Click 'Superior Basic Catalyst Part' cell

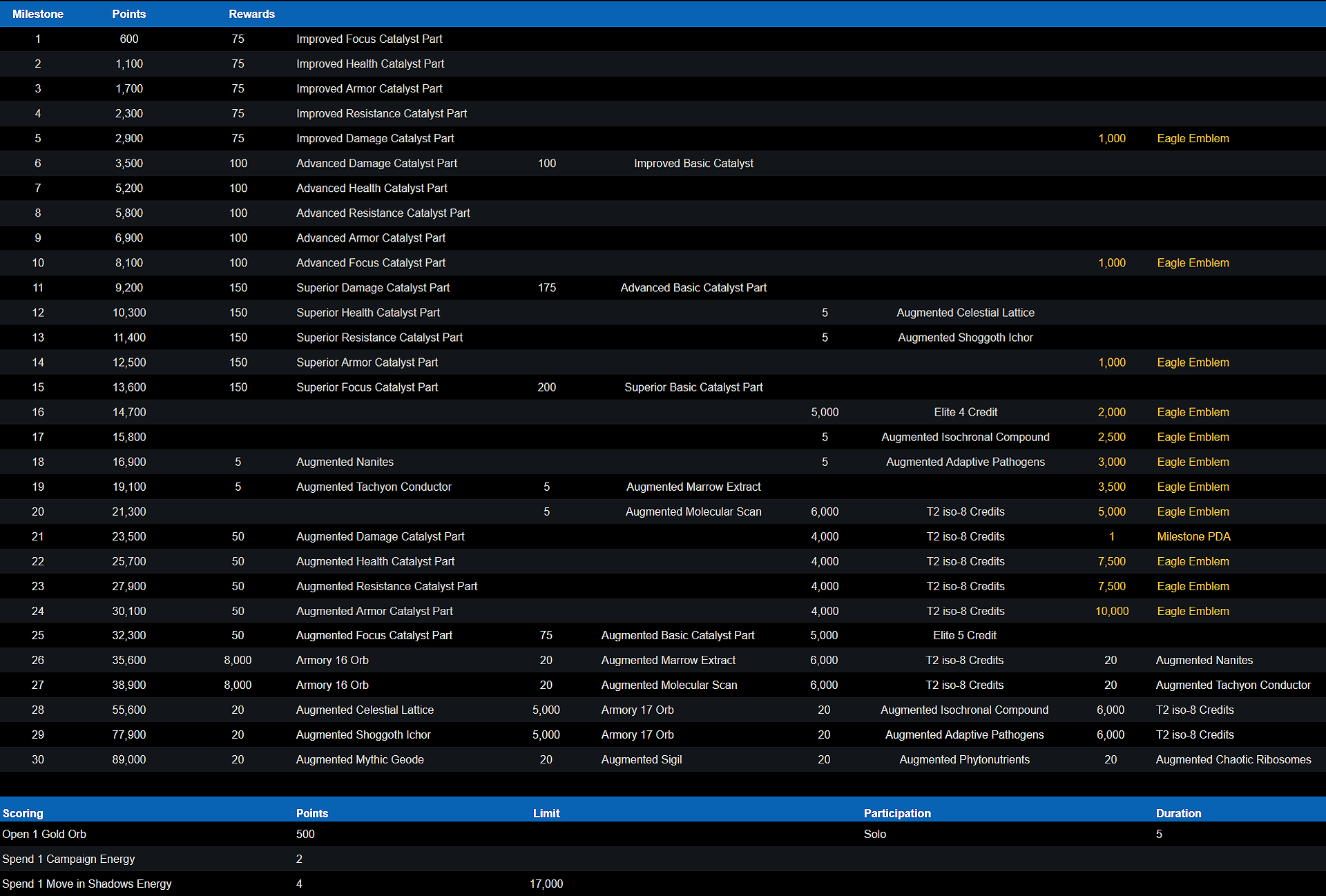click(694, 387)
